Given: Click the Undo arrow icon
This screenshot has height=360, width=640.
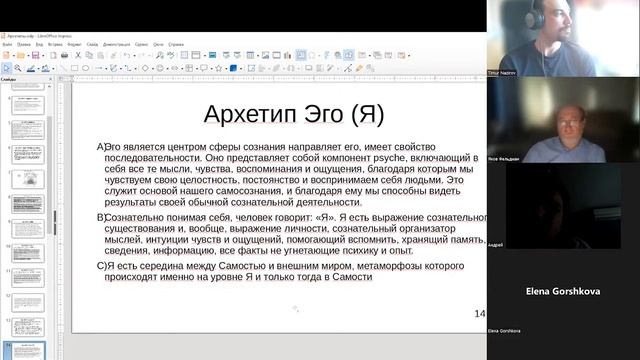Looking at the screenshot, I should (x=127, y=55).
